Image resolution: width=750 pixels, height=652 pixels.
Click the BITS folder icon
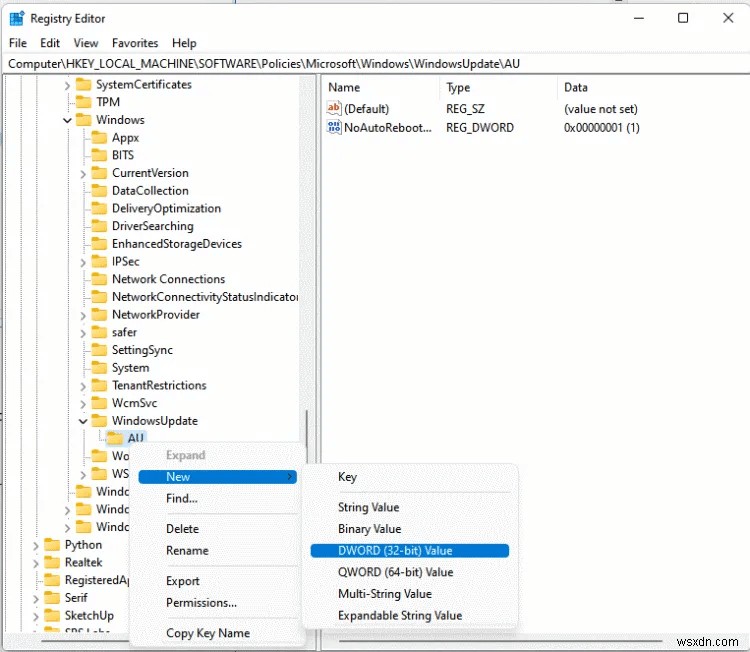tap(99, 155)
